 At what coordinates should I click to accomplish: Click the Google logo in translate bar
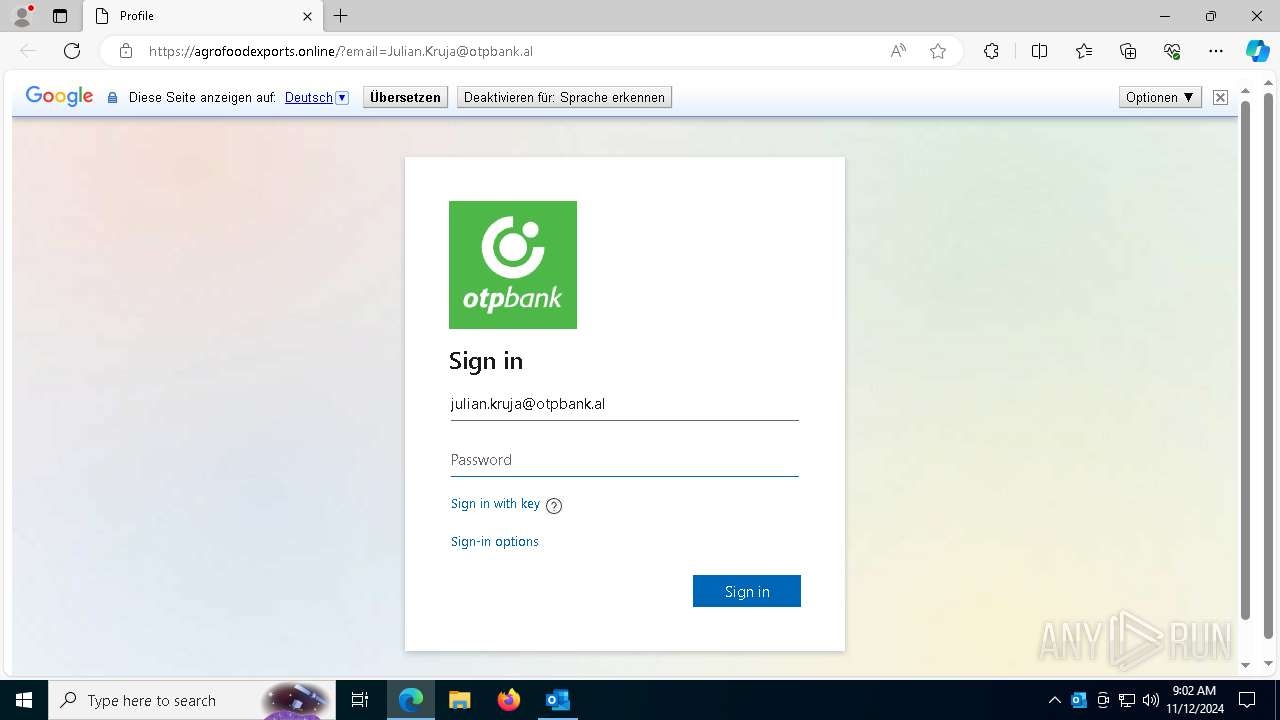(x=59, y=96)
